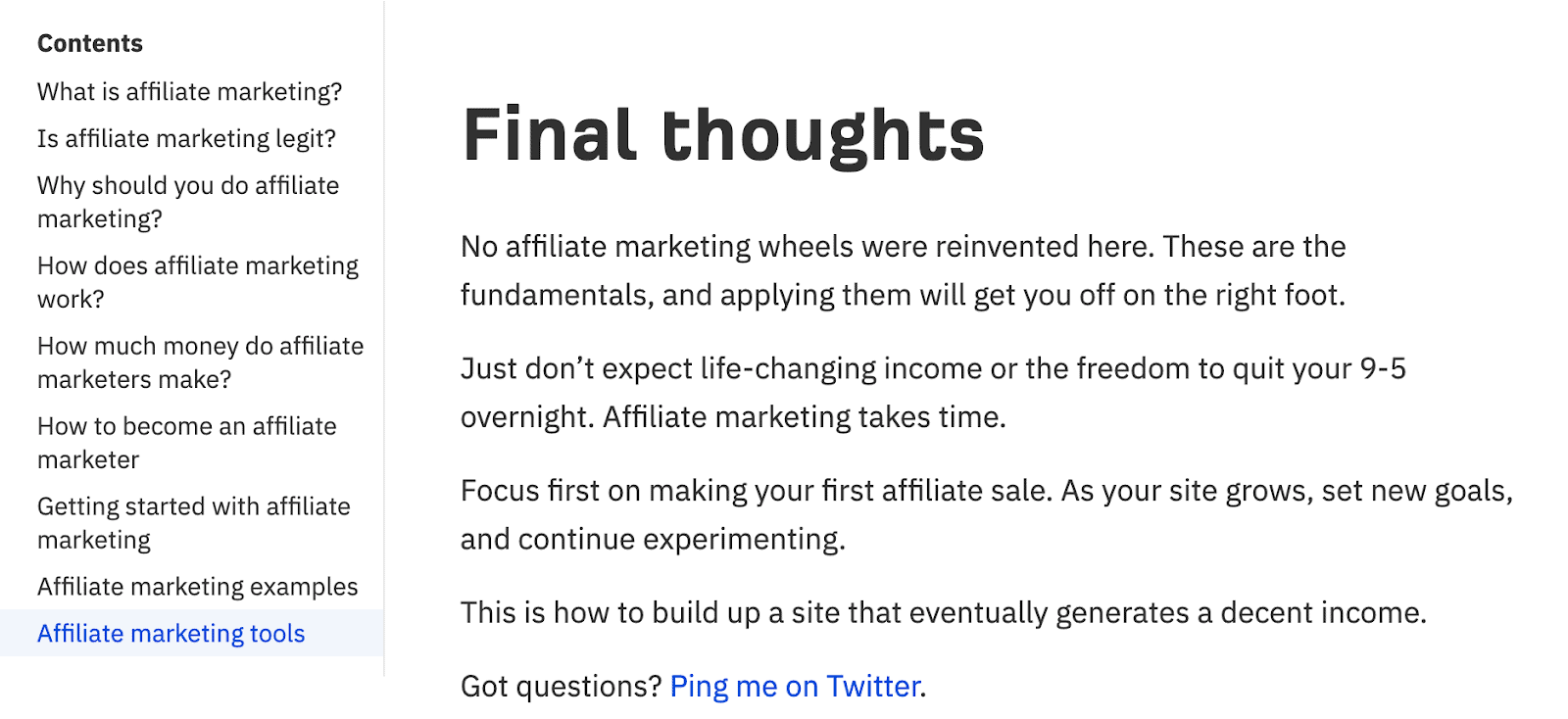Click the line "This is how to build up a site"

pos(943,613)
